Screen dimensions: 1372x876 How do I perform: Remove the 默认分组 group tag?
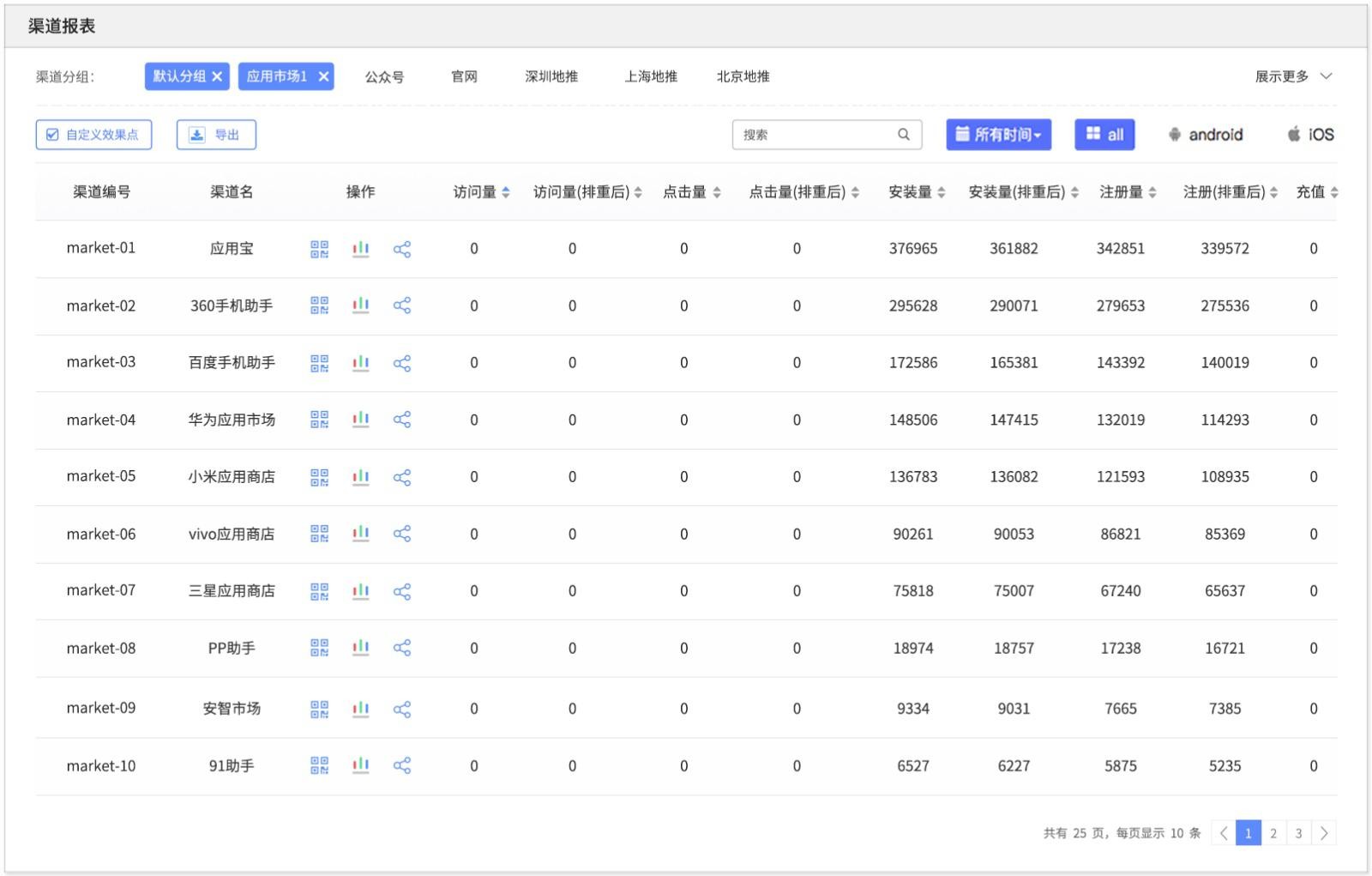(x=217, y=76)
